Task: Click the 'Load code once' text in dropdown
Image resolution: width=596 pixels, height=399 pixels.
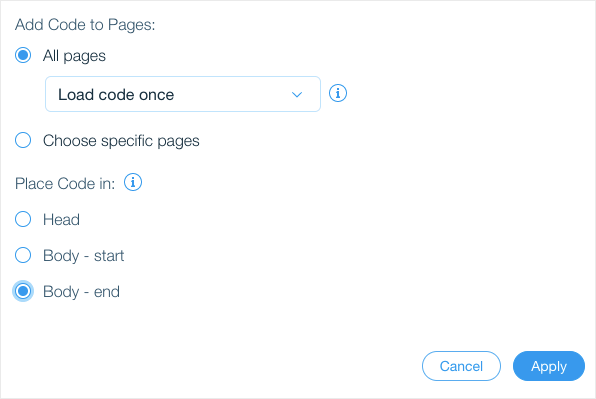Action: [116, 95]
